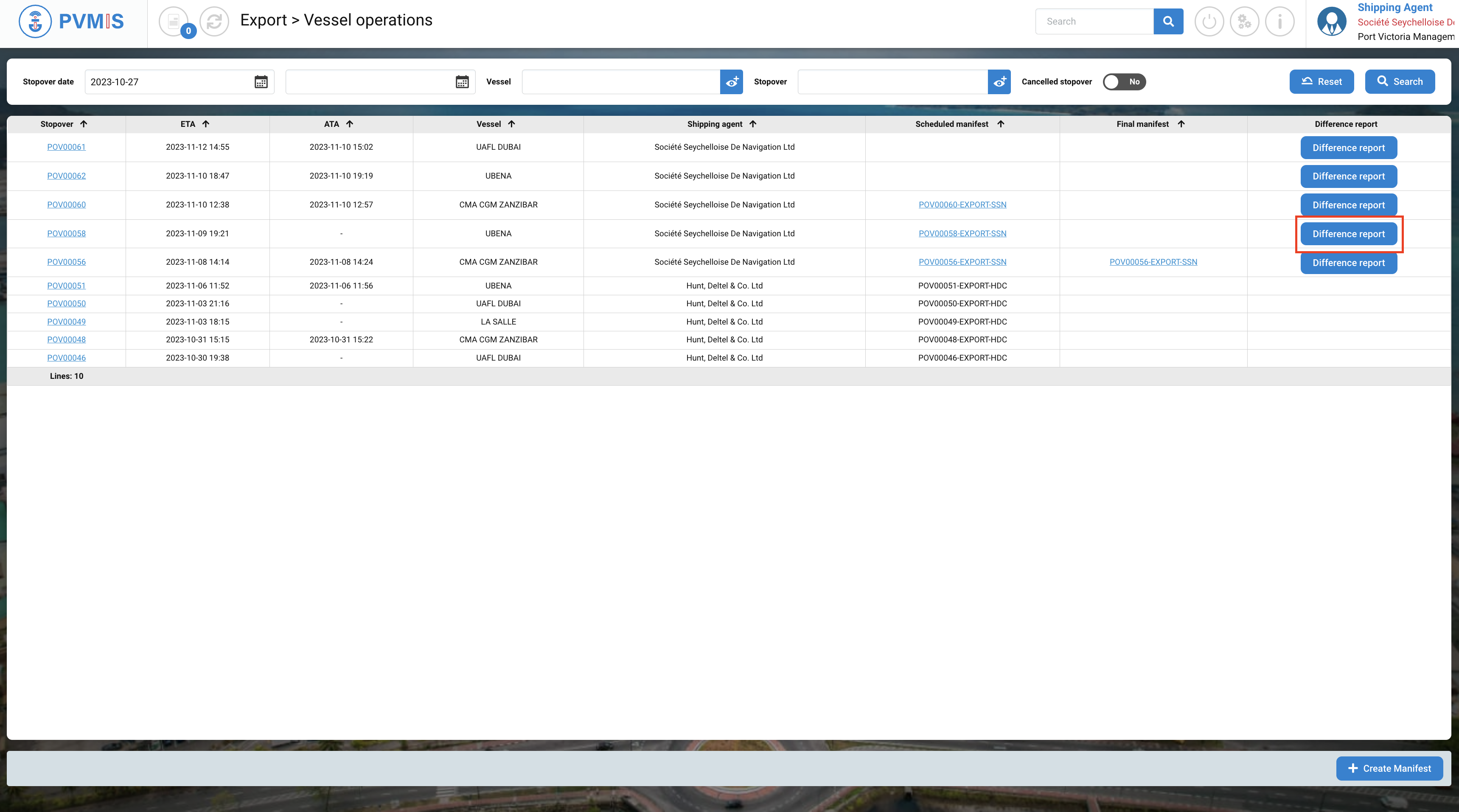This screenshot has height=812, width=1459.
Task: Click the Reset button
Action: (x=1321, y=81)
